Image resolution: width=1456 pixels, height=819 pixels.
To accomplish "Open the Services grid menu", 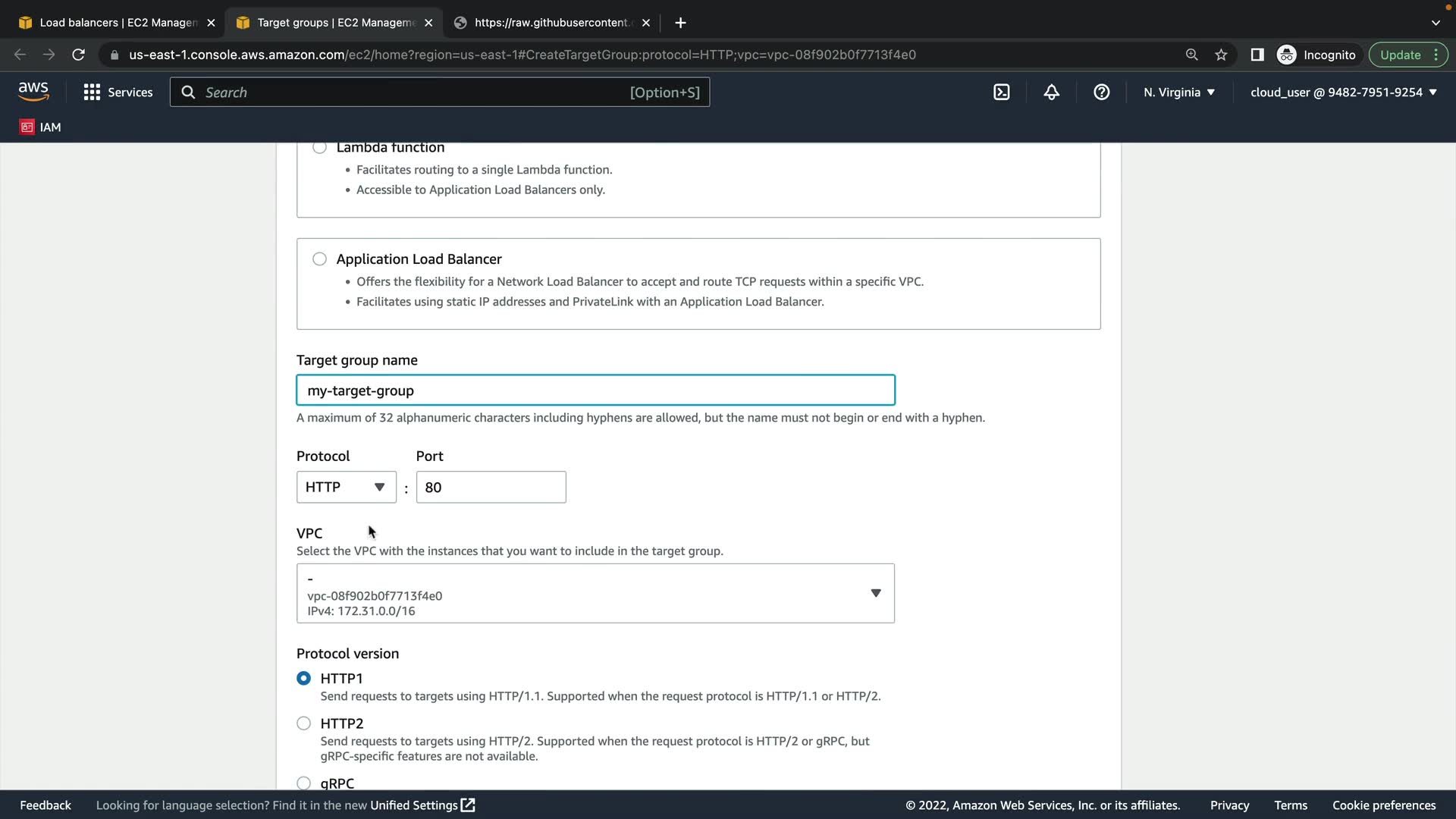I will [118, 92].
